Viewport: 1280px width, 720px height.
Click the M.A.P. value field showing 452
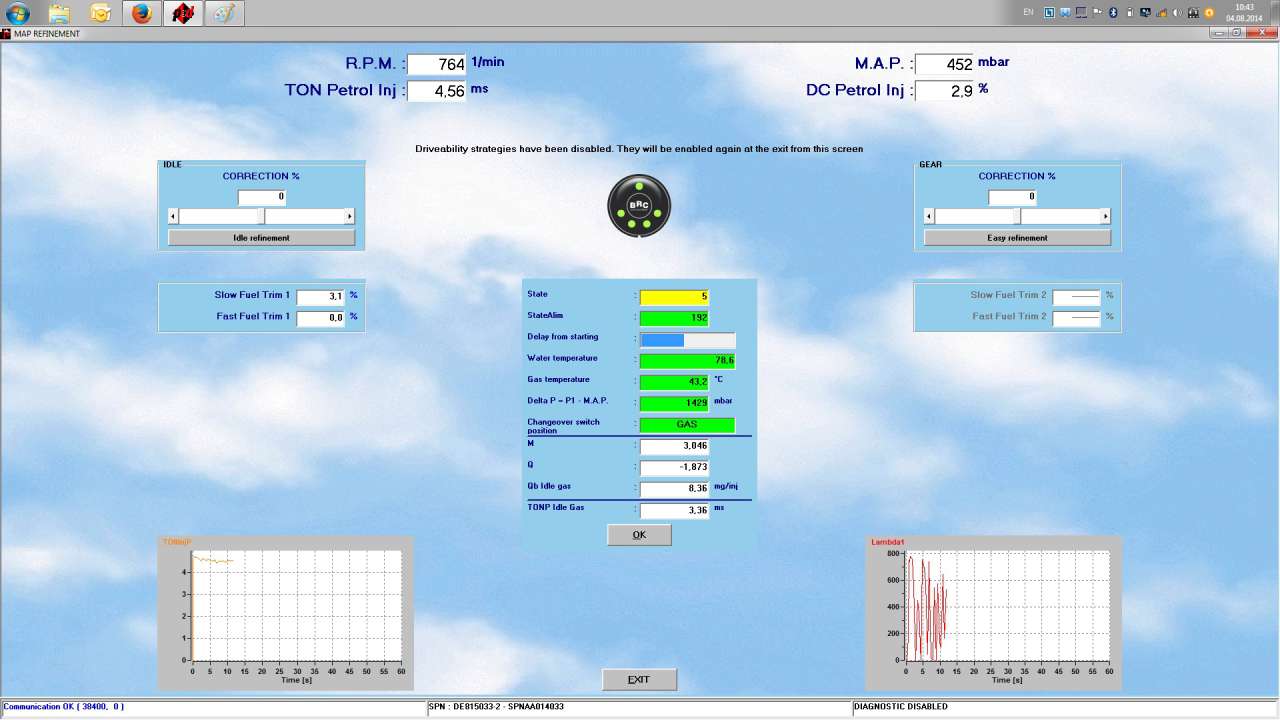944,64
